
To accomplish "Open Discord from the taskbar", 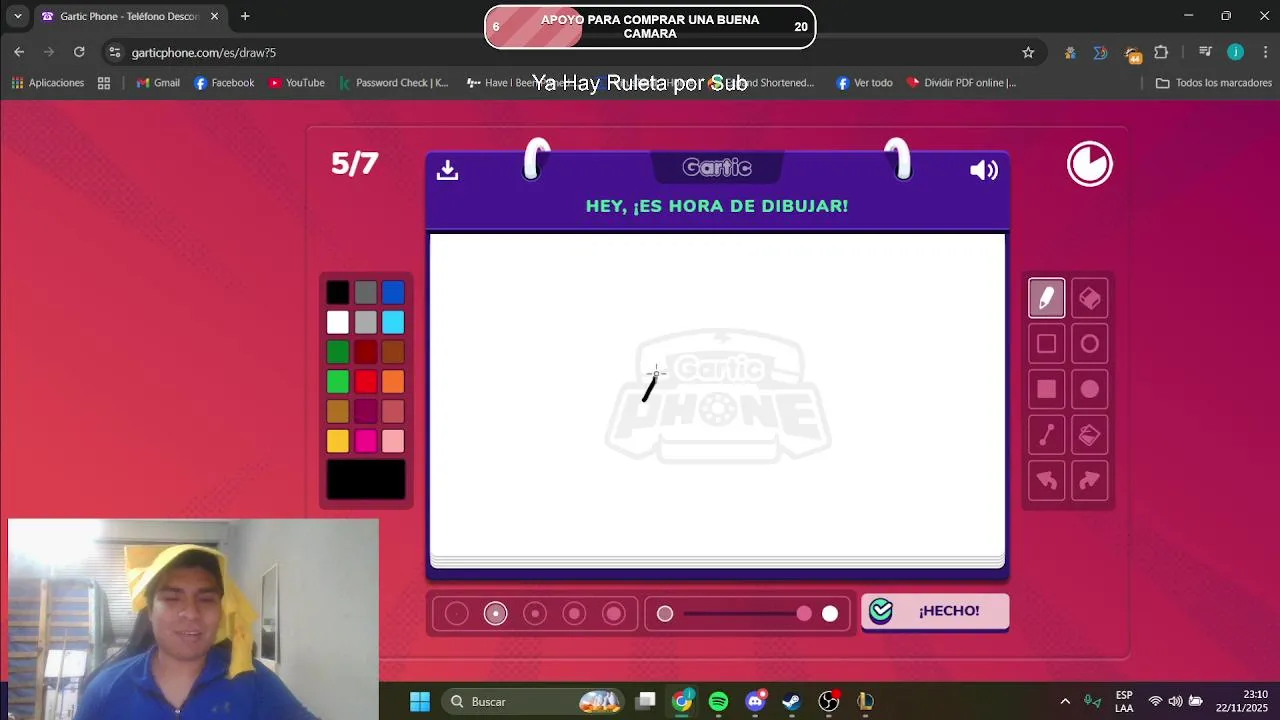I will click(x=755, y=702).
